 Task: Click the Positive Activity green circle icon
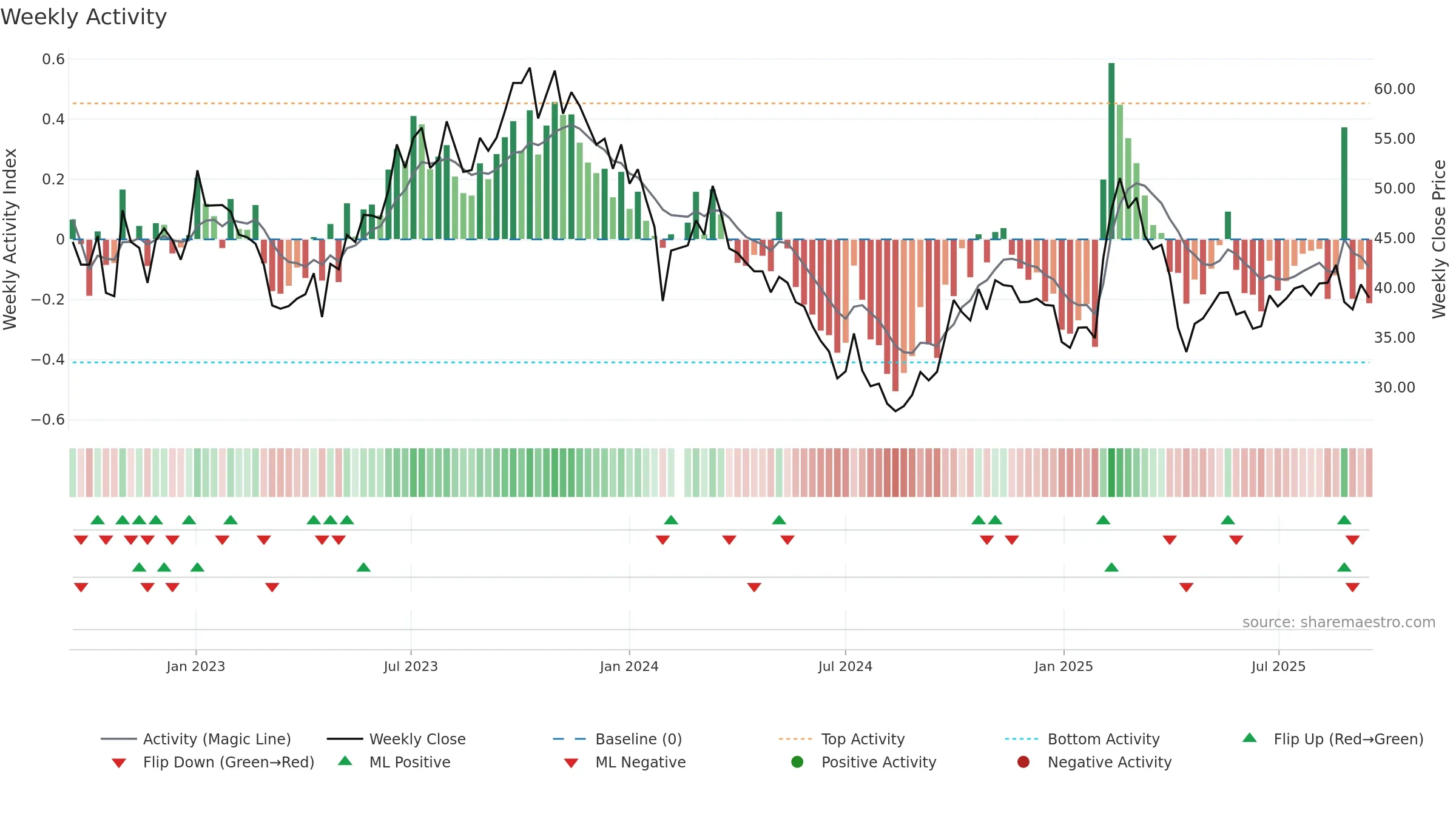click(x=798, y=761)
